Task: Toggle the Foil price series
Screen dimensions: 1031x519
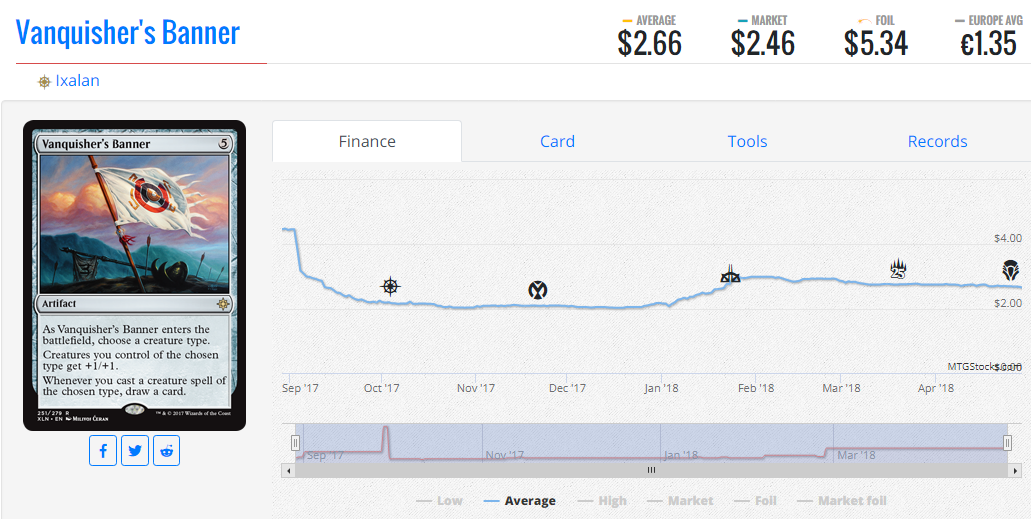Action: (755, 501)
